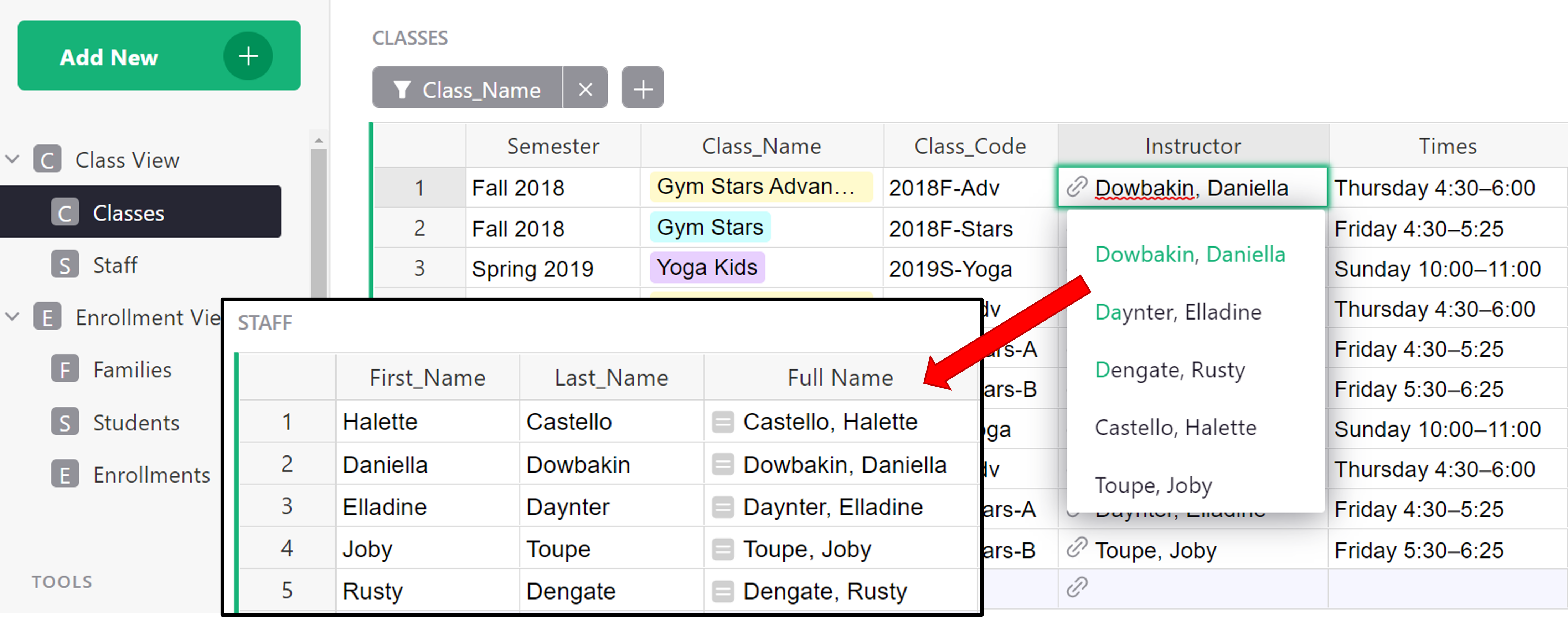The height and width of the screenshot is (617, 1568).
Task: Pick Castello, Halette from the dropdown
Action: (1175, 428)
